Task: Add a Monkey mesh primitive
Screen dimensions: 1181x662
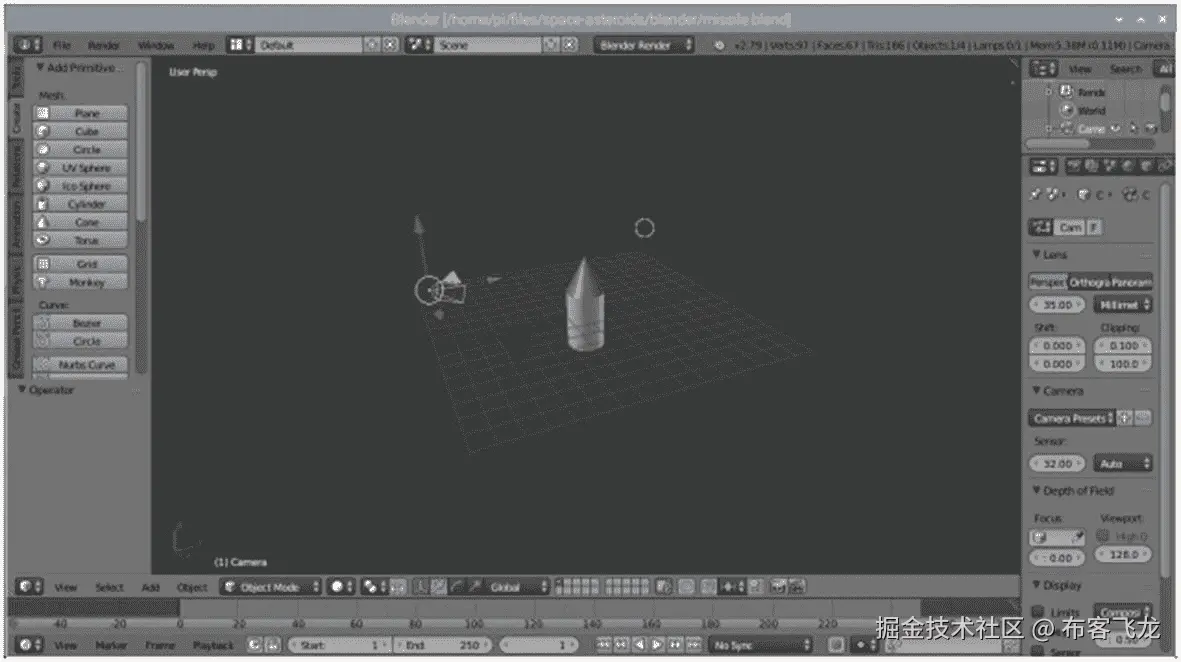Action: 80,282
